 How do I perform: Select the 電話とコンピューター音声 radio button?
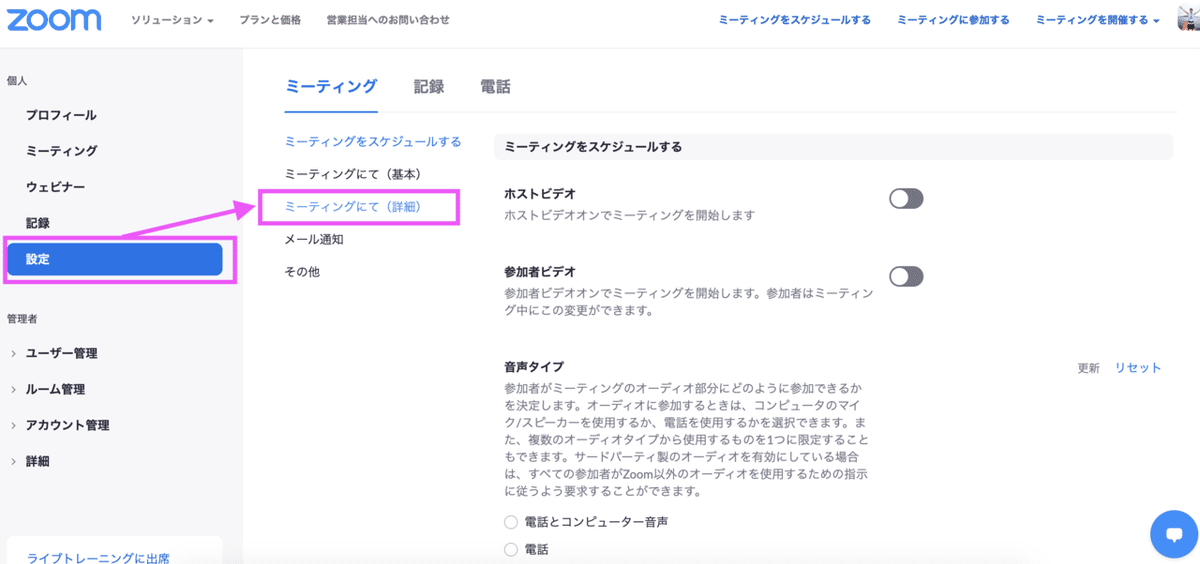[511, 522]
